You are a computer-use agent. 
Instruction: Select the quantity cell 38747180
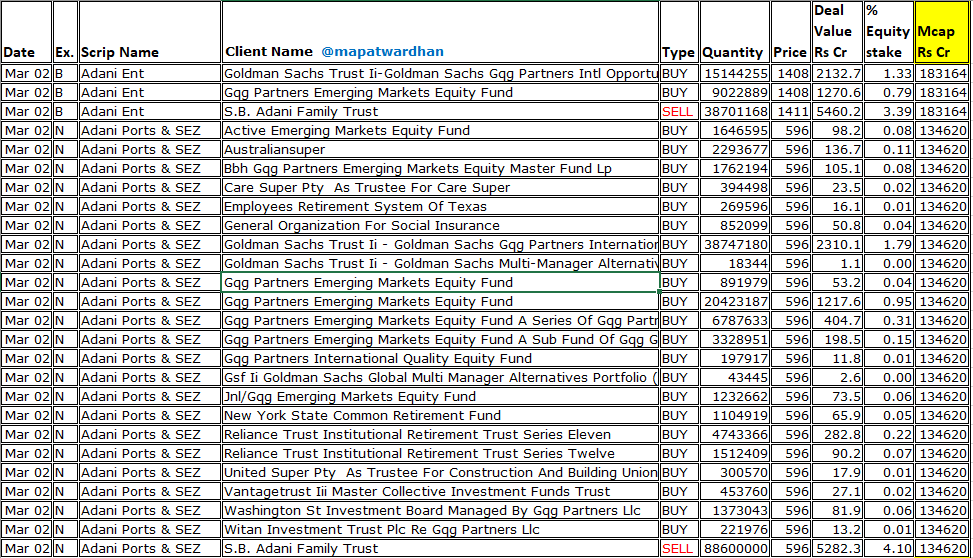tap(735, 245)
